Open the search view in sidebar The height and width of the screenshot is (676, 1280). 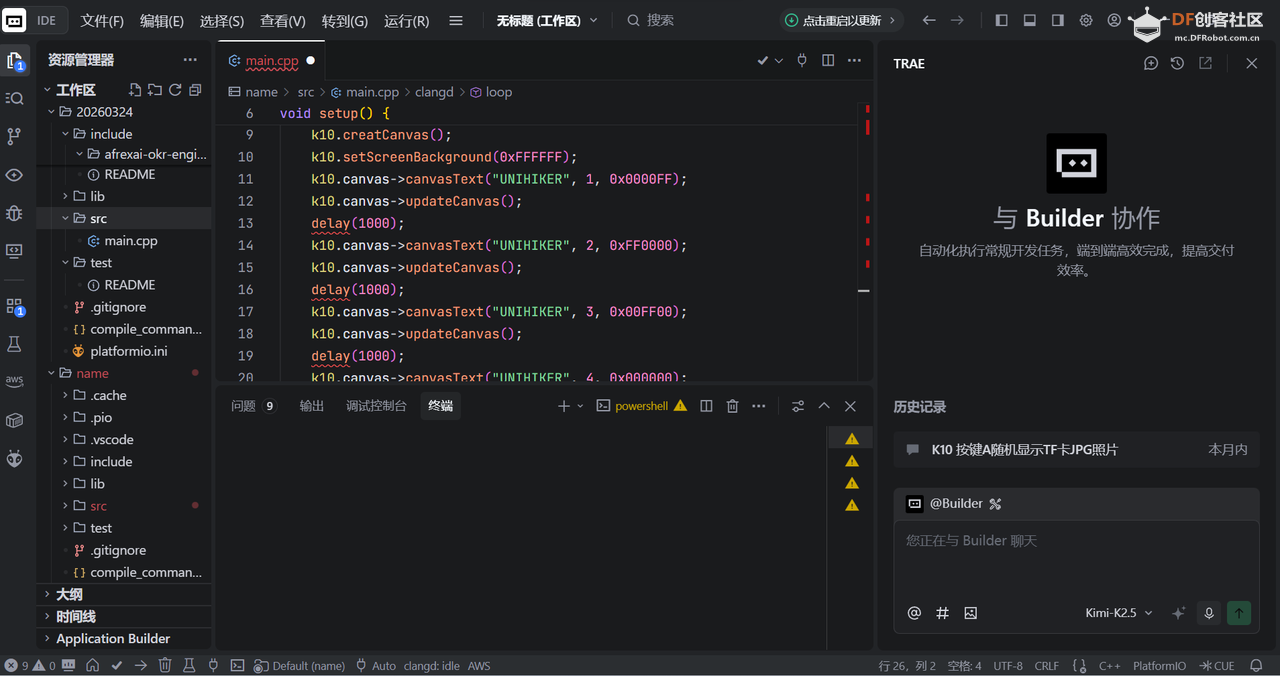[x=14, y=98]
